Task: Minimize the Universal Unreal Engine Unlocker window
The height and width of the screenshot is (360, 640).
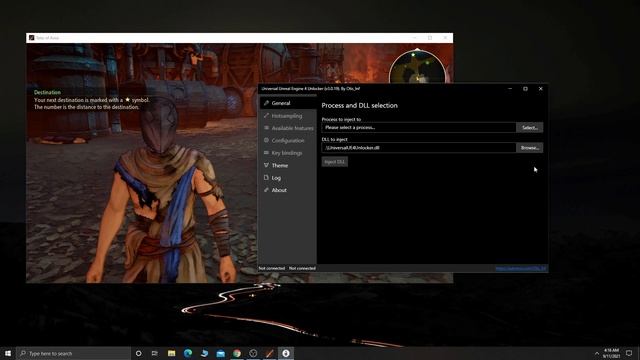Action: 510,89
